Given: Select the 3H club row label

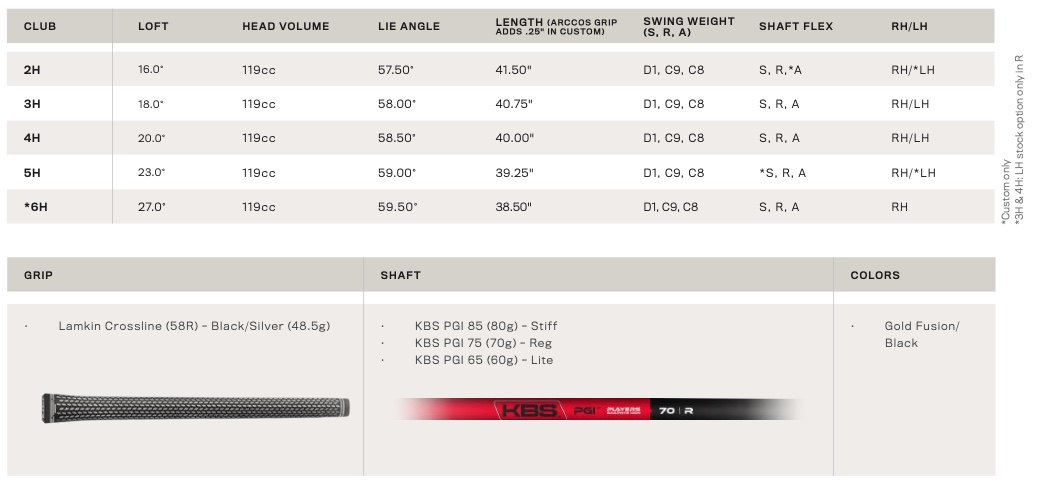Looking at the screenshot, I should [x=32, y=104].
